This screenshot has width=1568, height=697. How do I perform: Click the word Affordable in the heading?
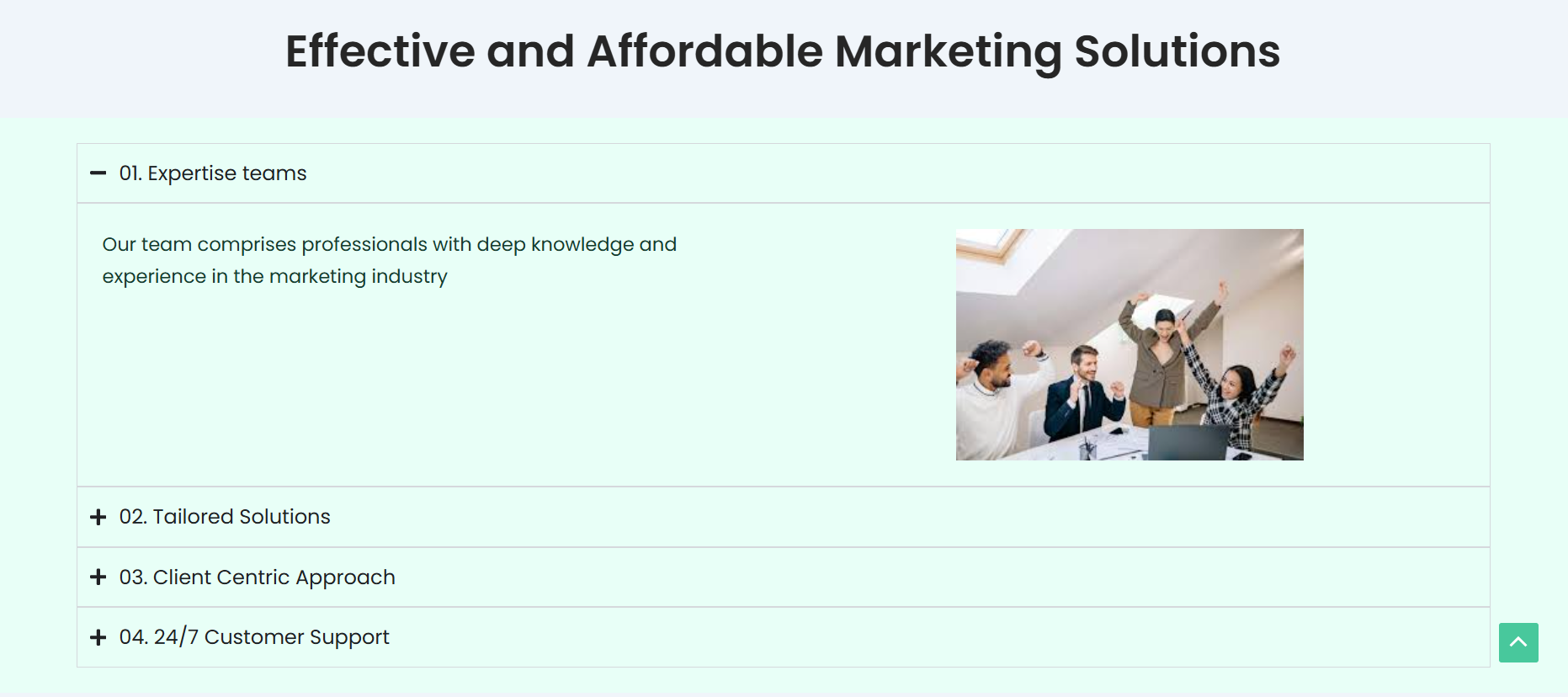click(x=705, y=51)
